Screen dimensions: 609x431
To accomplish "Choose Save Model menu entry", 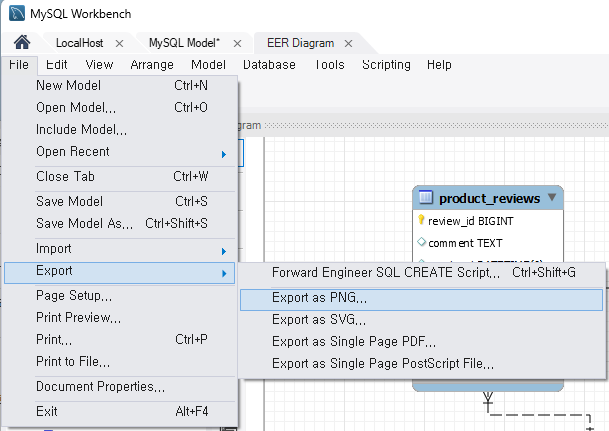I will coord(120,202).
